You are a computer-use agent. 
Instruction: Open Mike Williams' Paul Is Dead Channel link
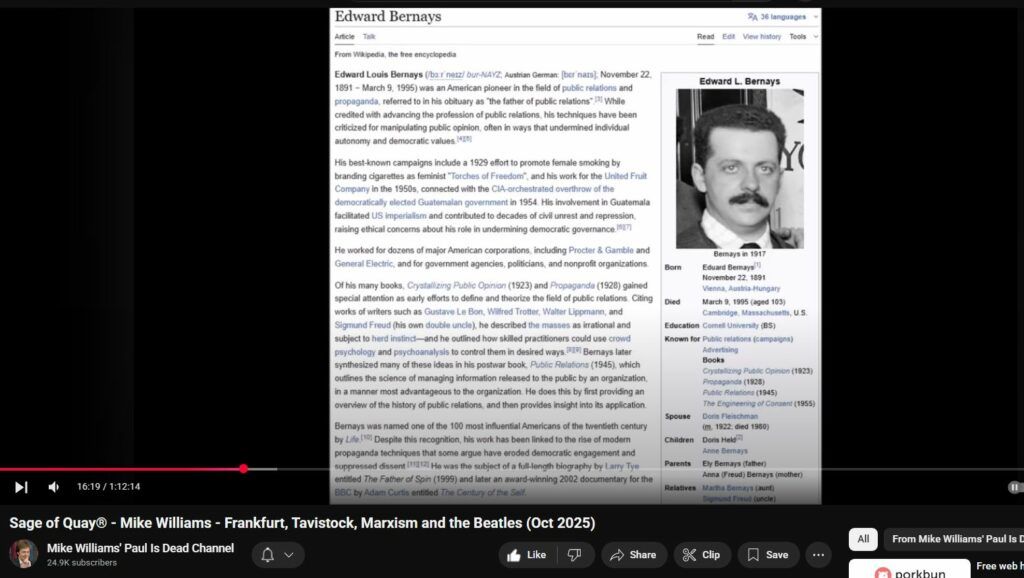pyautogui.click(x=140, y=548)
